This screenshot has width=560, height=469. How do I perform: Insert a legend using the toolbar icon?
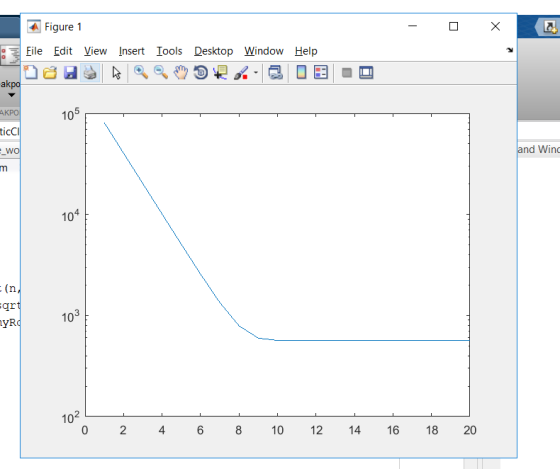(x=321, y=73)
